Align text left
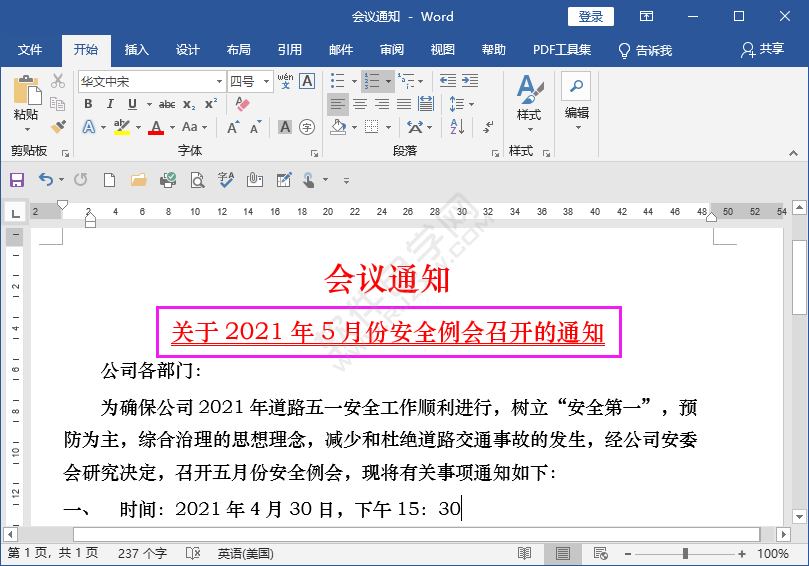 click(337, 104)
